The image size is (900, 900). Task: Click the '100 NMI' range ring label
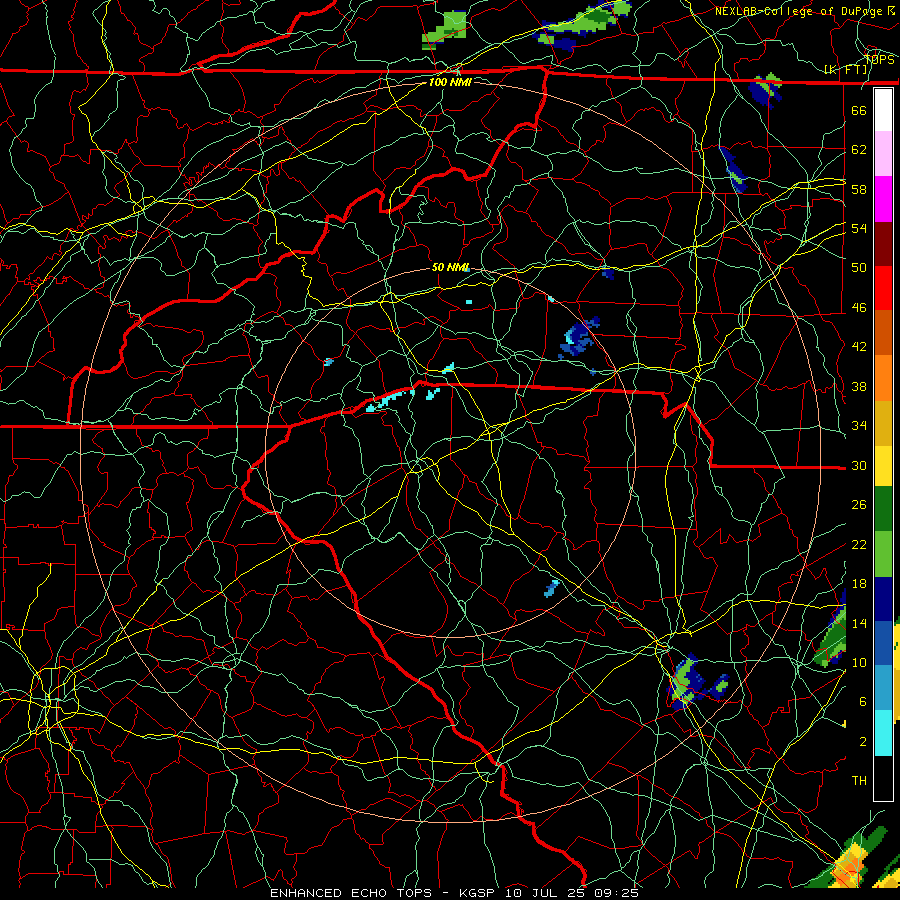(450, 82)
